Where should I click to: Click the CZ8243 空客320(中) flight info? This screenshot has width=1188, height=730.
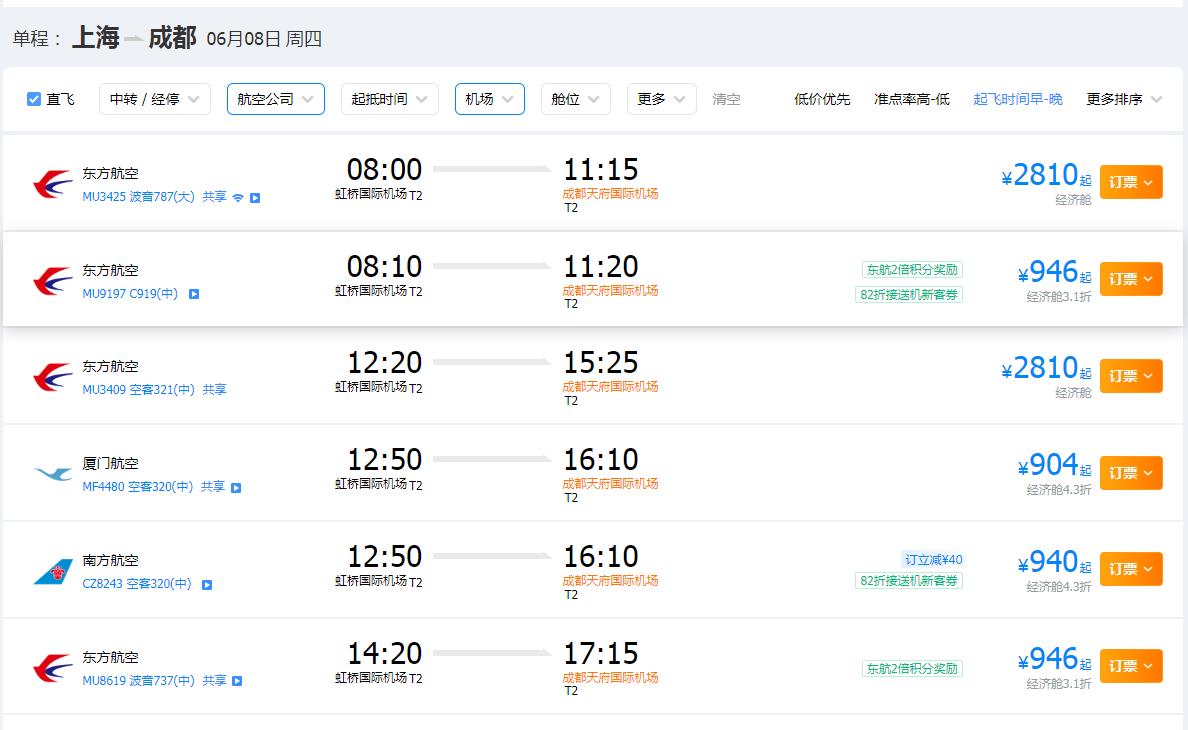point(137,584)
